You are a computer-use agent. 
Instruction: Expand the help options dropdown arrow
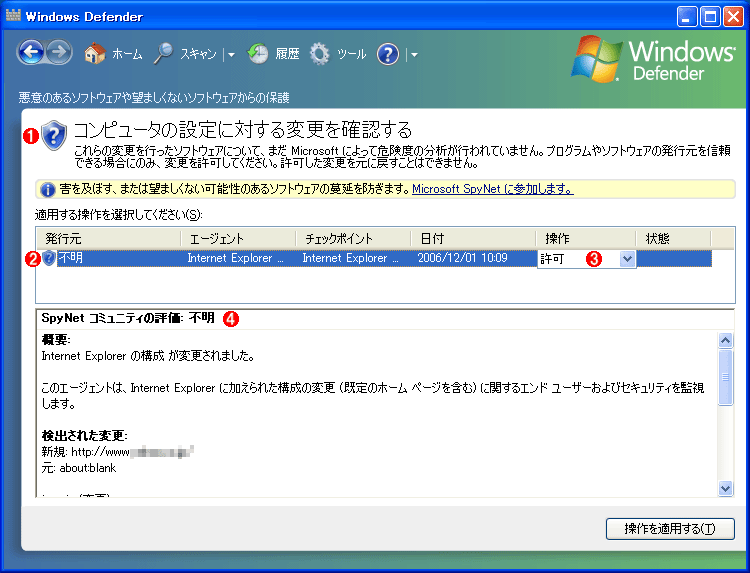[x=414, y=55]
